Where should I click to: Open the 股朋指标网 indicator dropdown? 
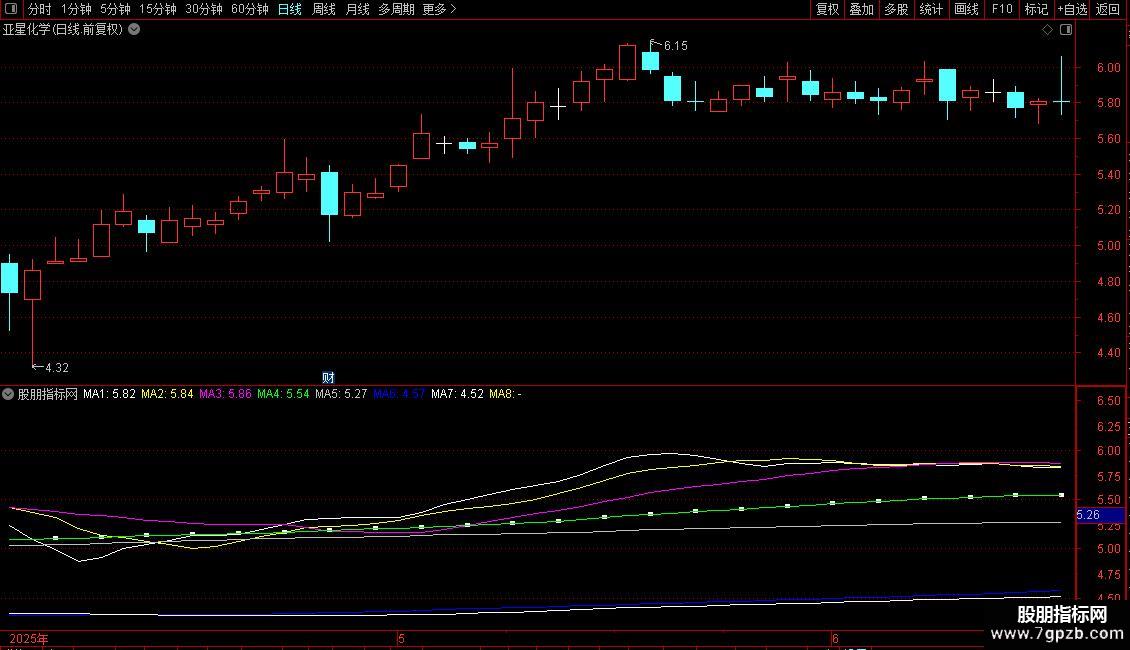[x=8, y=394]
